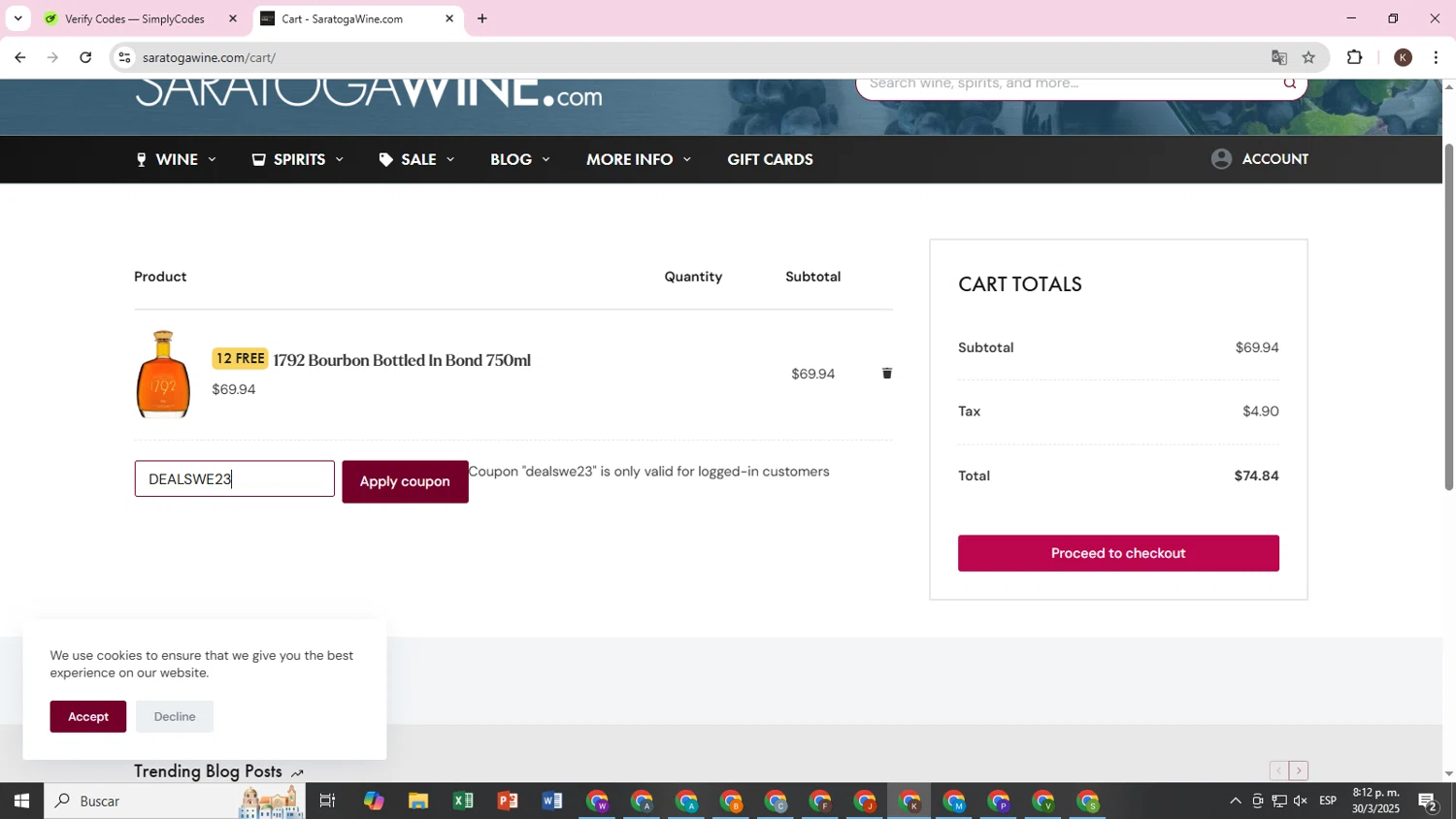Open a new browser tab
The width and height of the screenshot is (1456, 819).
482,18
